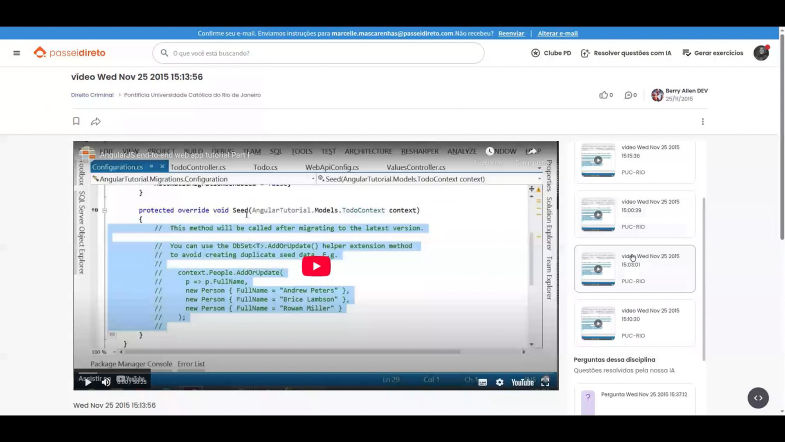Click the Reenviar email link
The image size is (785, 442).
pyautogui.click(x=511, y=33)
